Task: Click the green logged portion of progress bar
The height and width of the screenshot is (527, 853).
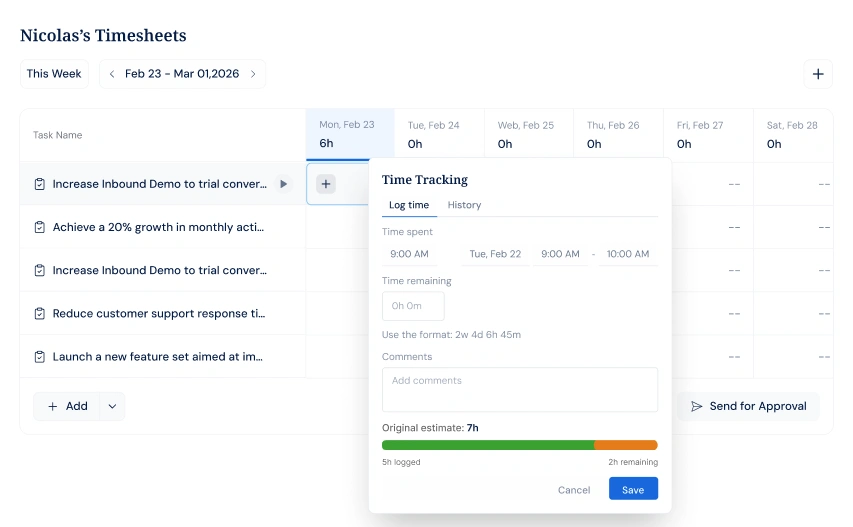Action: [x=488, y=445]
